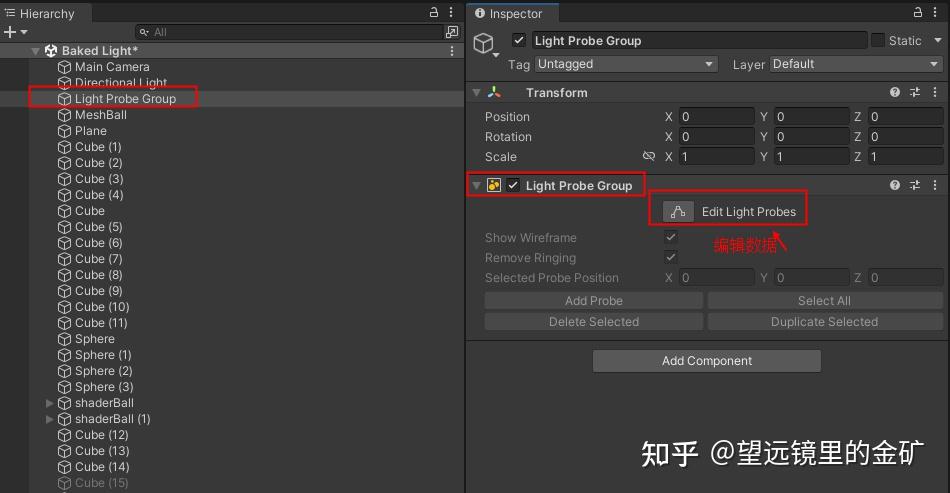
Task: Click the cube icon next to Cube (1)
Action: tap(64, 147)
